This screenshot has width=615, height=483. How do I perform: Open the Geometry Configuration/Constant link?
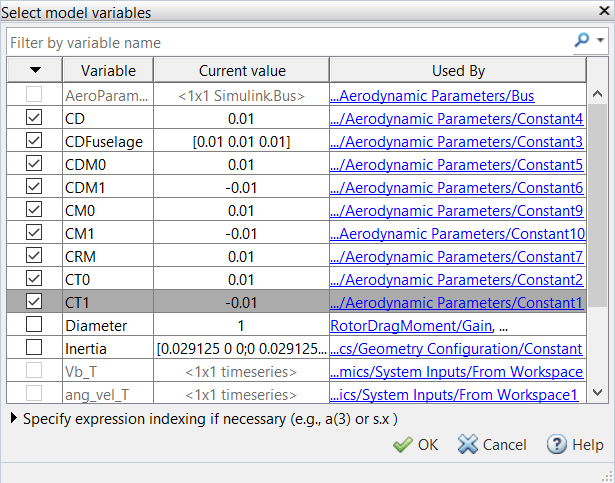point(456,348)
